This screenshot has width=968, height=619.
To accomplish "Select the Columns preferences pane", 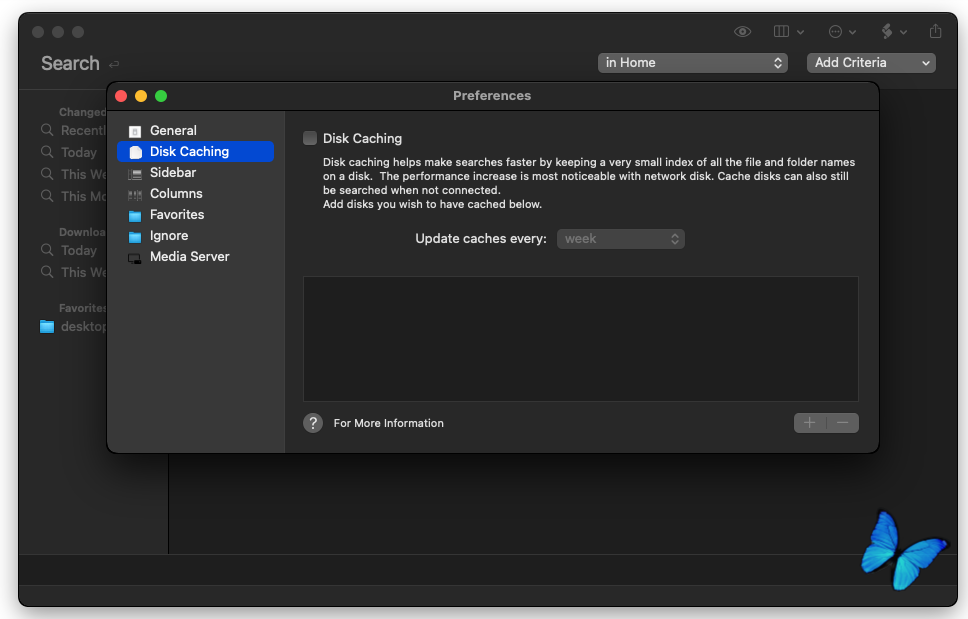I will coord(176,194).
